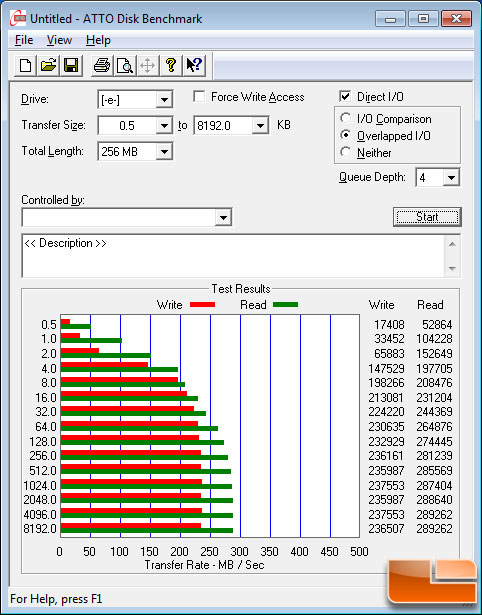Open the View menu
The width and height of the screenshot is (482, 615).
[59, 40]
